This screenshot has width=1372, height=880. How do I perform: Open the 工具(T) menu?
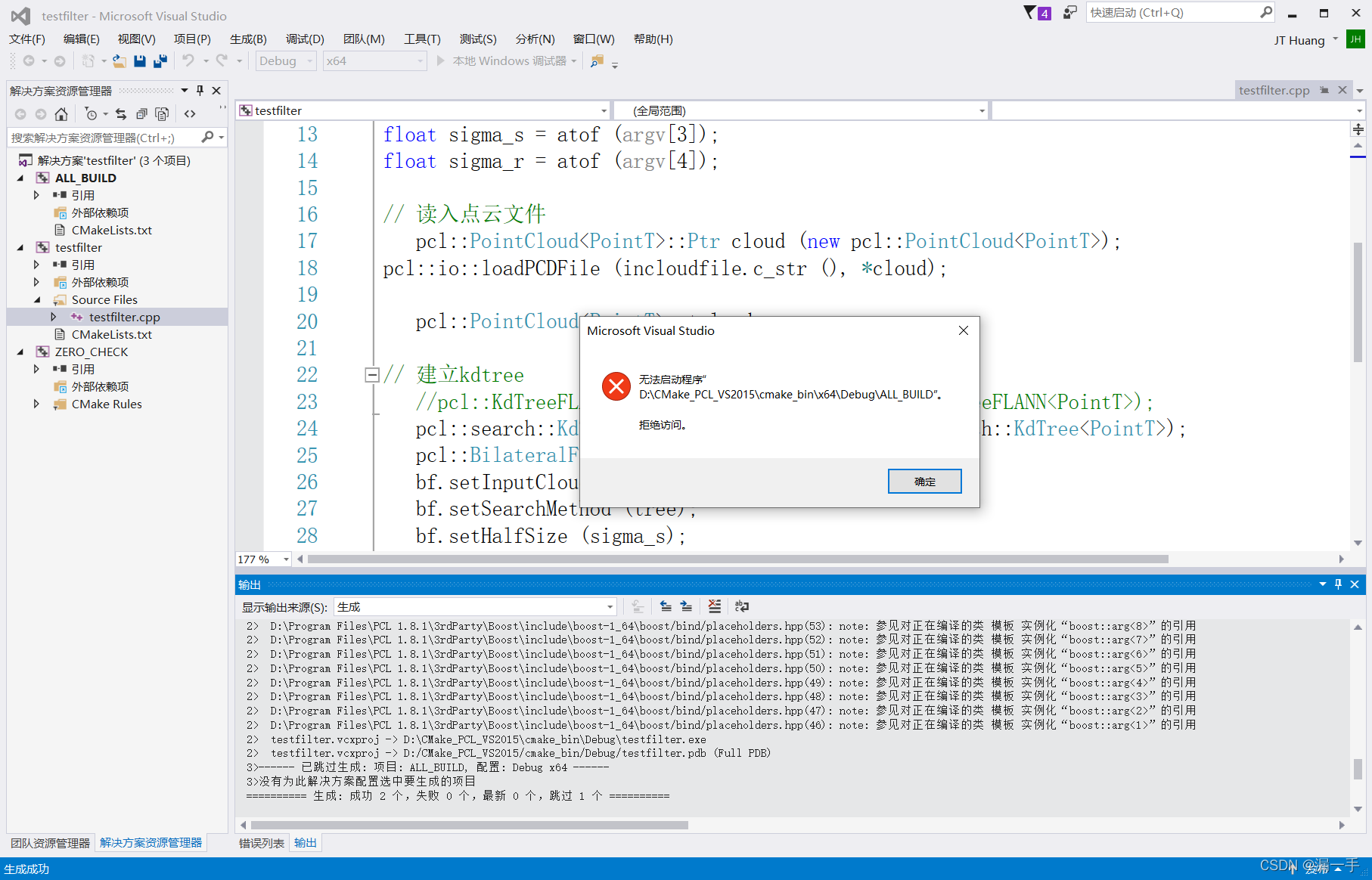(x=422, y=39)
